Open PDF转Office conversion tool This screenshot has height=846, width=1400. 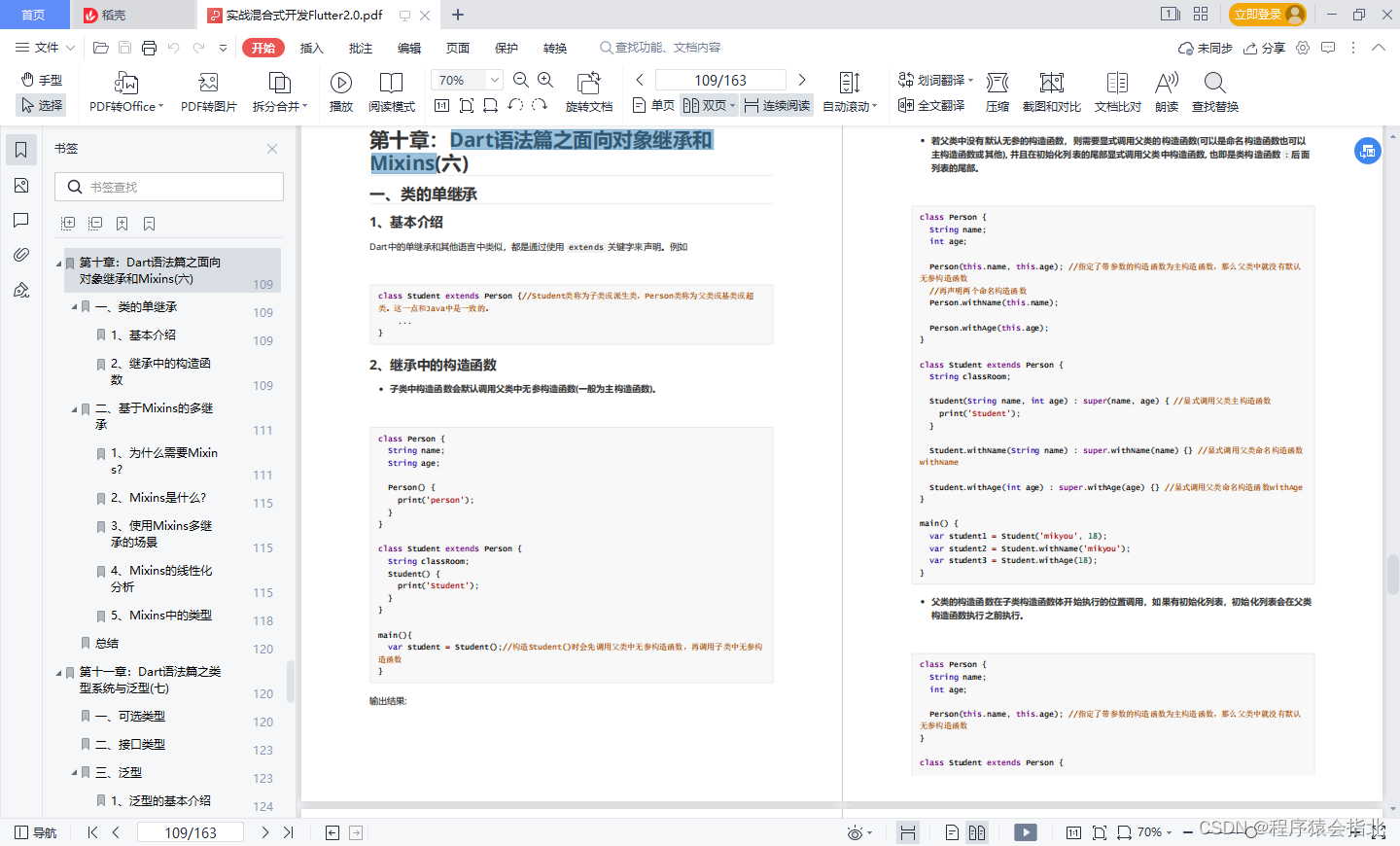click(x=126, y=93)
